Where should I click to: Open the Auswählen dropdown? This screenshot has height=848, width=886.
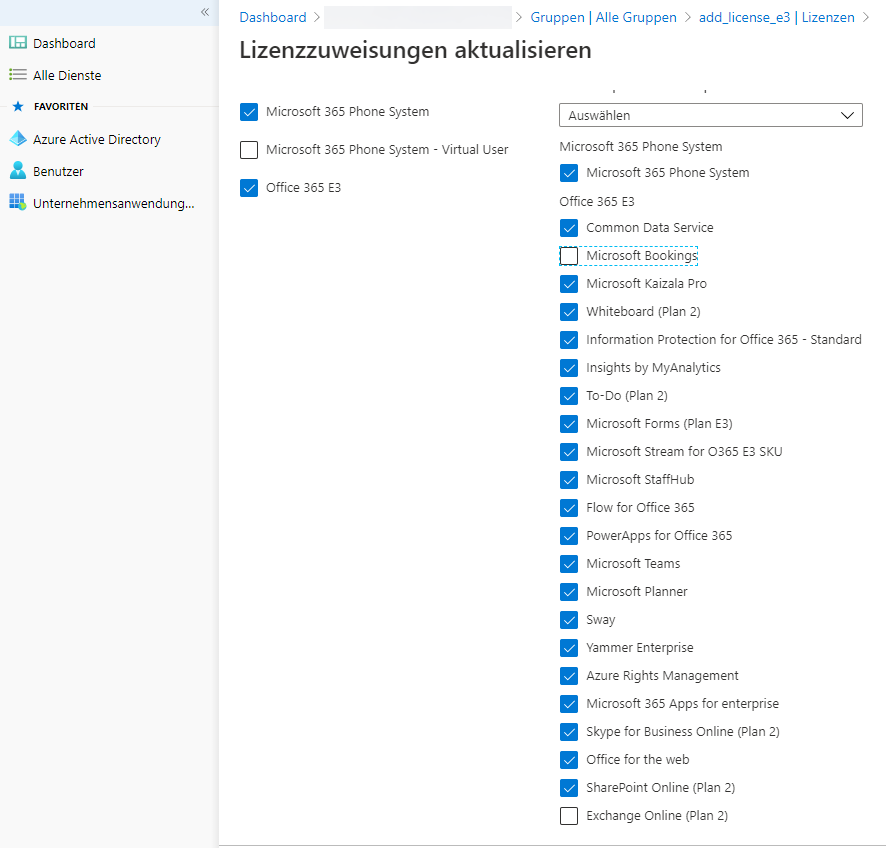point(711,115)
